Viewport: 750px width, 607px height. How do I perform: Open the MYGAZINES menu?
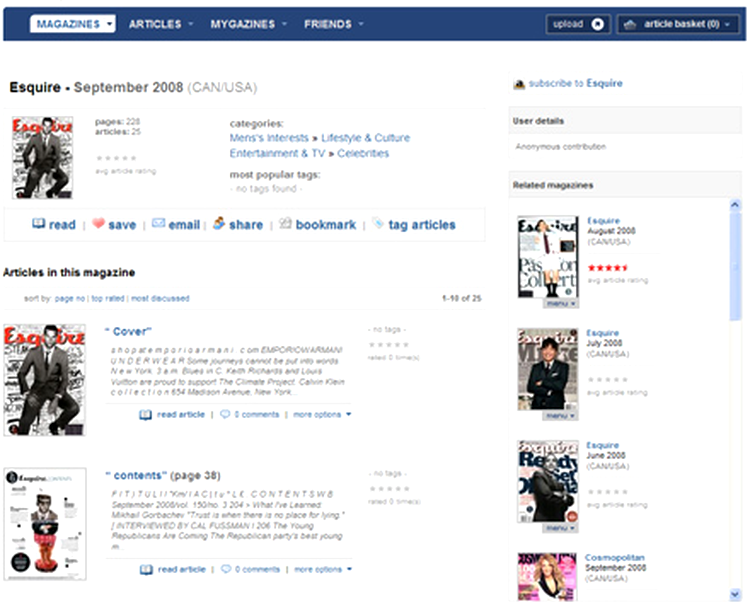pyautogui.click(x=248, y=24)
